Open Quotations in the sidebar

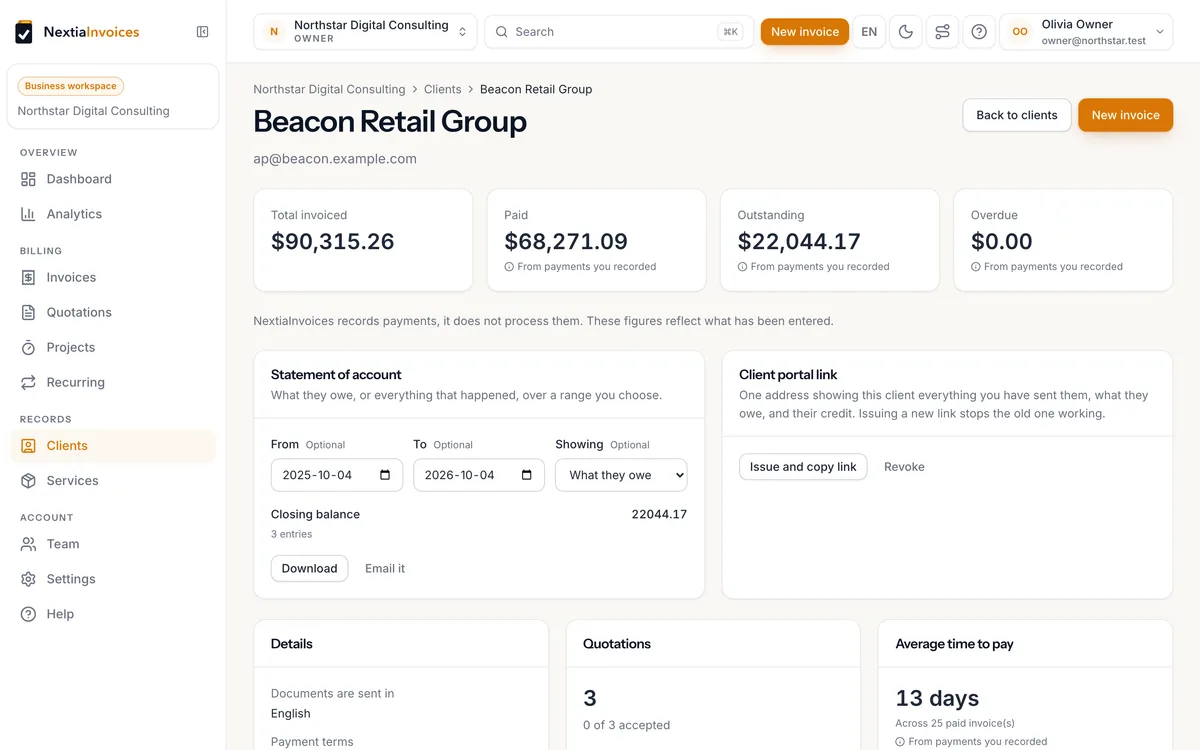113,312
